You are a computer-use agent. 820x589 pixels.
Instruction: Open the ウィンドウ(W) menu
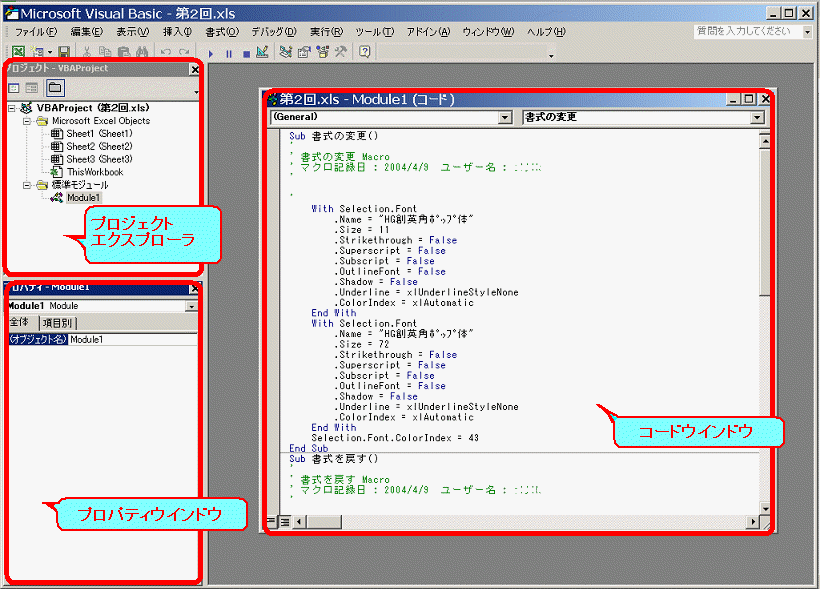[x=488, y=32]
